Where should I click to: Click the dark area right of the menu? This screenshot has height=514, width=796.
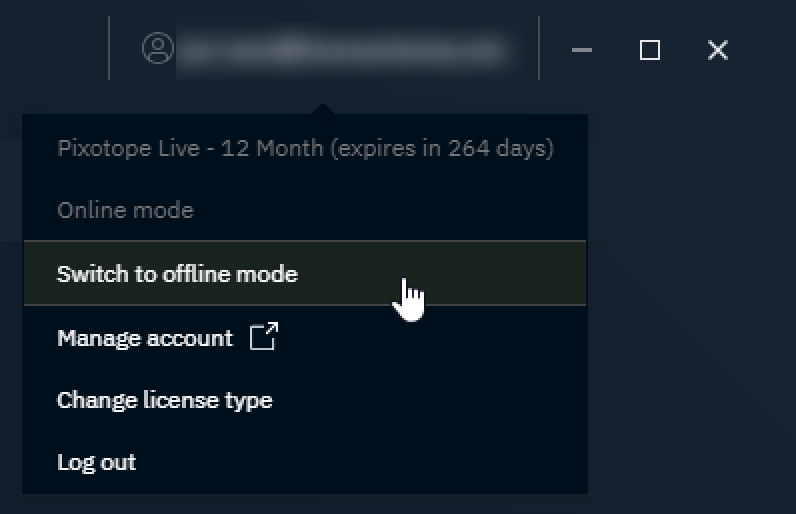click(x=690, y=300)
